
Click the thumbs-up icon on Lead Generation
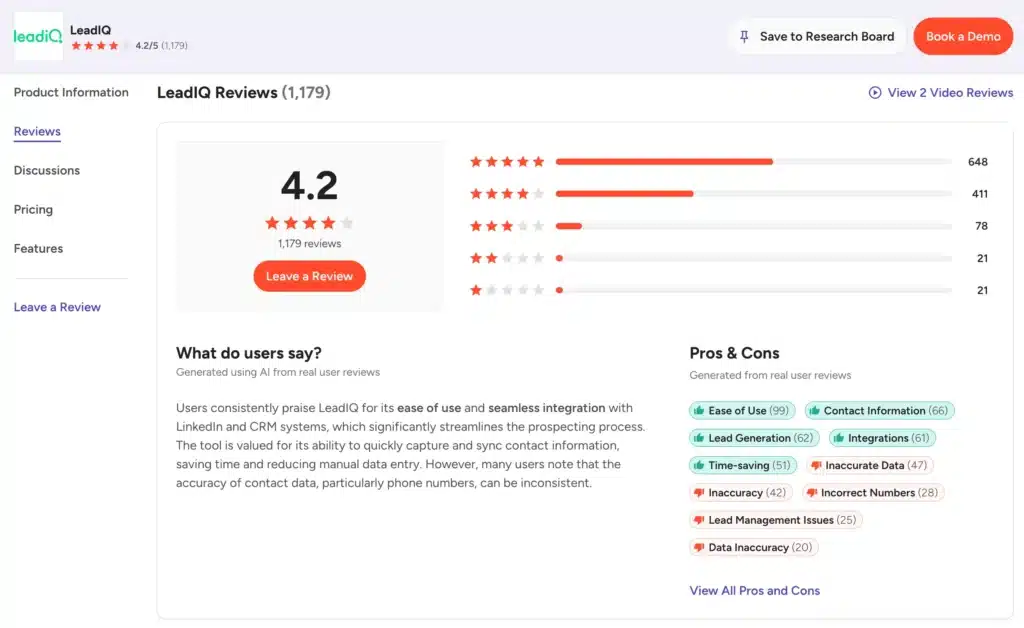(699, 438)
